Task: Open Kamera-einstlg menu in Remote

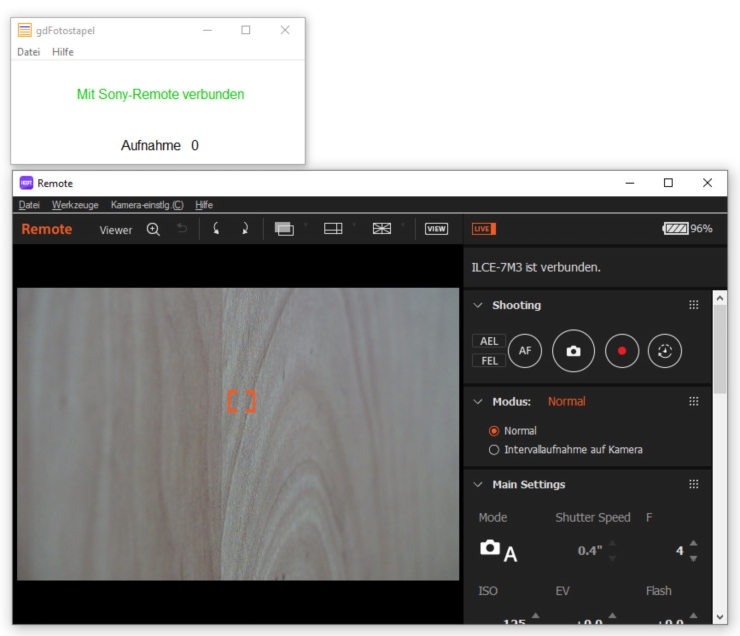Action: coord(147,205)
